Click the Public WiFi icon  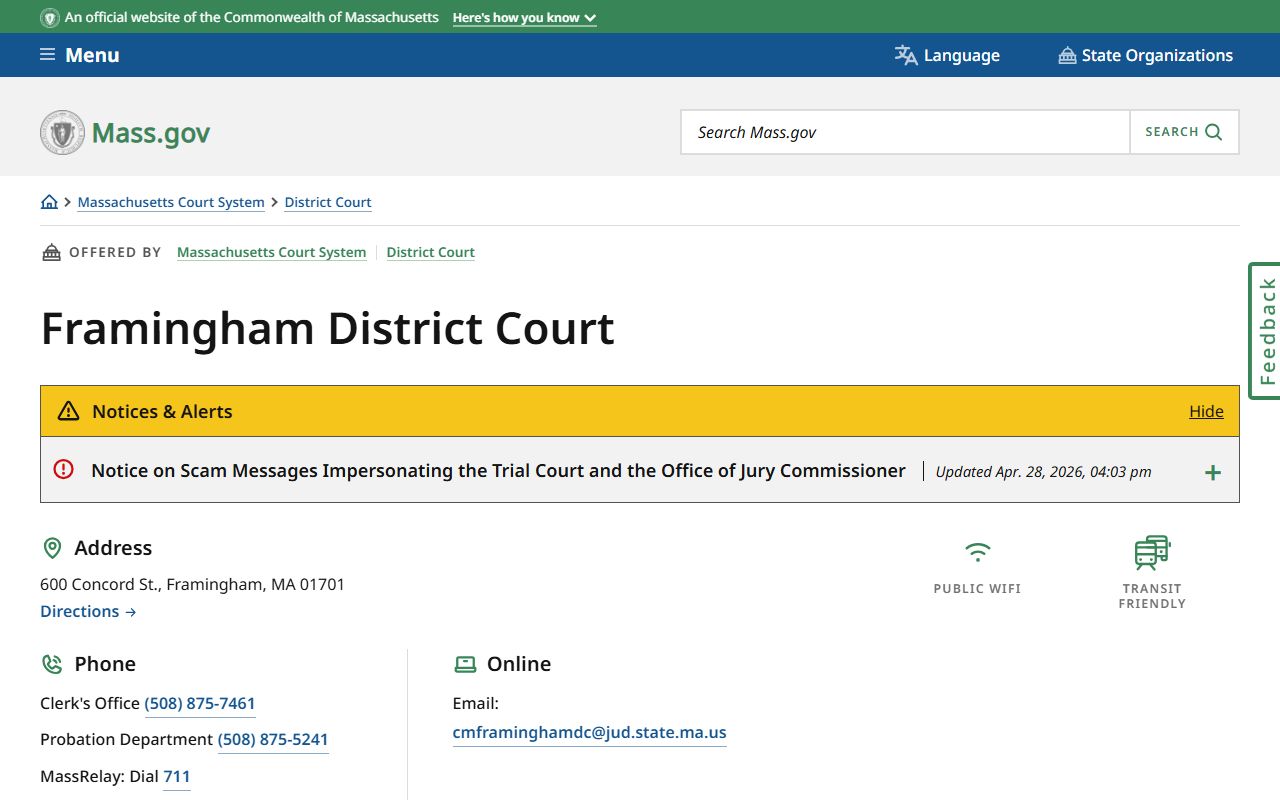977,552
